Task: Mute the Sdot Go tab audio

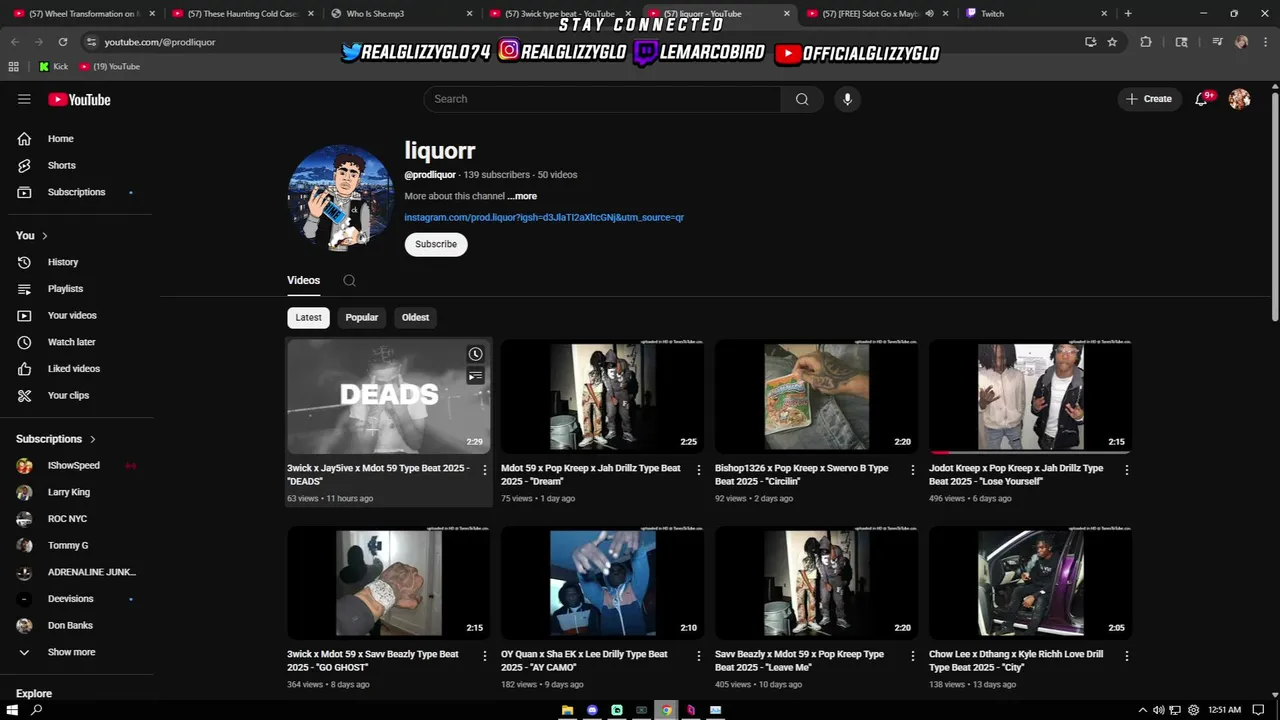Action: (929, 14)
